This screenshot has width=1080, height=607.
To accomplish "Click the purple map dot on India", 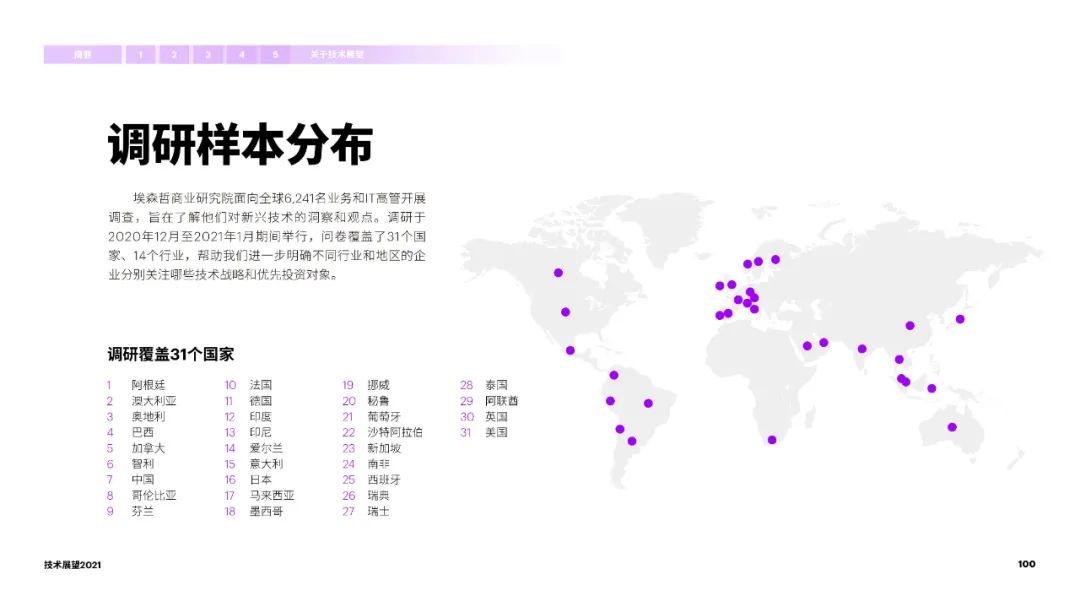I will [862, 349].
